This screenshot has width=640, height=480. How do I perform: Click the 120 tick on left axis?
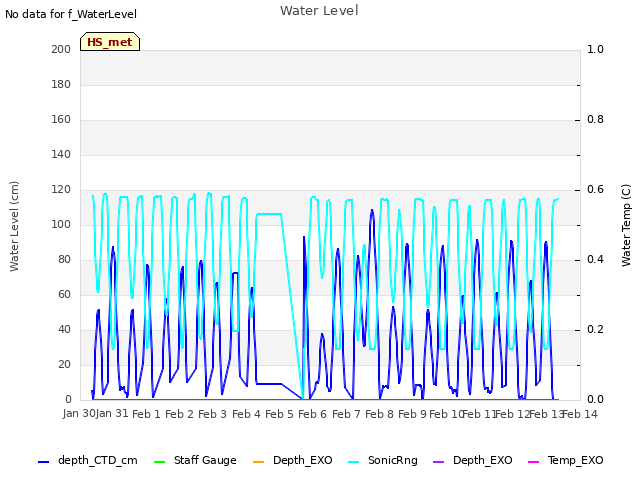(61, 190)
